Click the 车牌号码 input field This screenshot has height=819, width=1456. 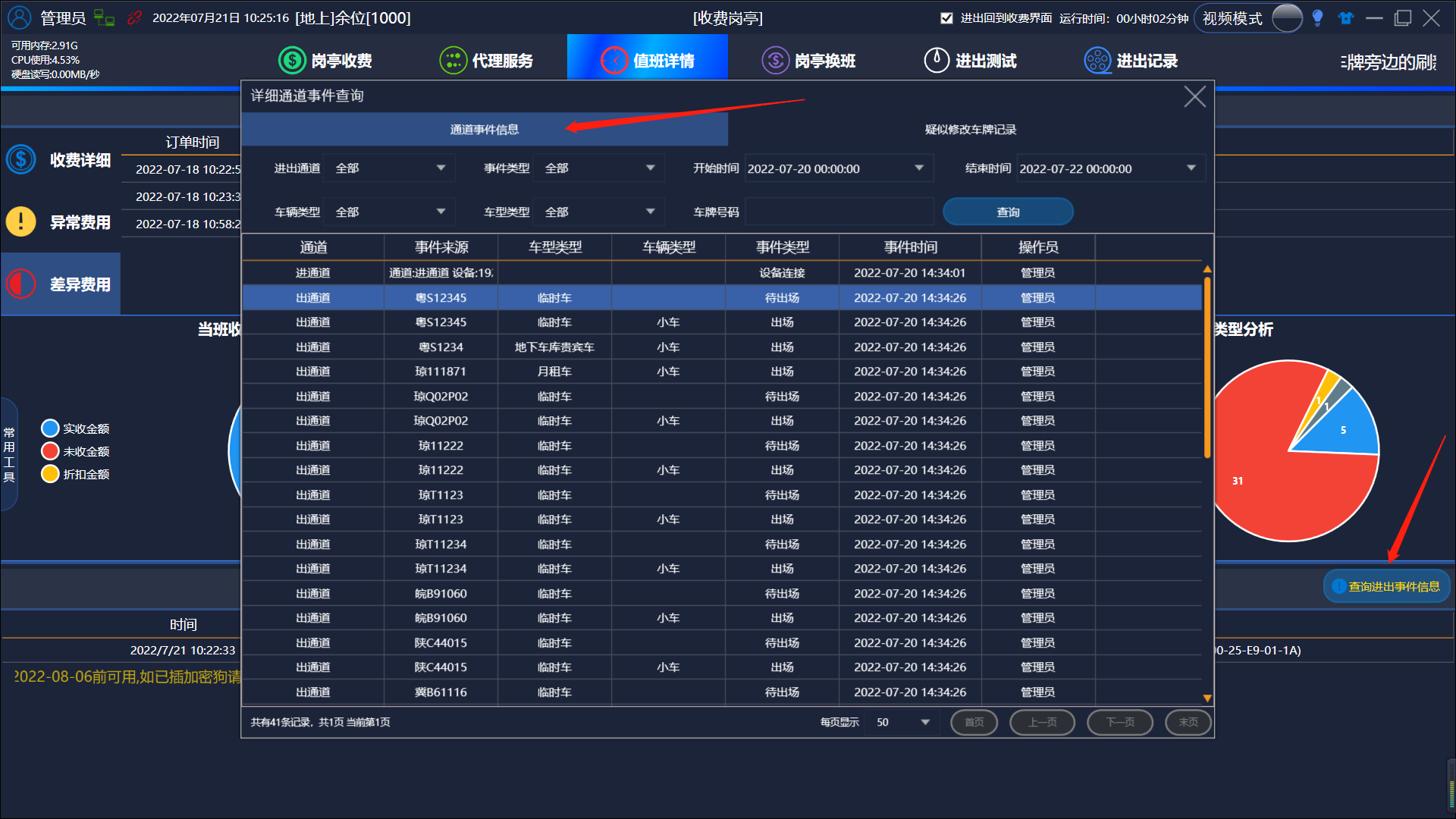[x=839, y=212]
